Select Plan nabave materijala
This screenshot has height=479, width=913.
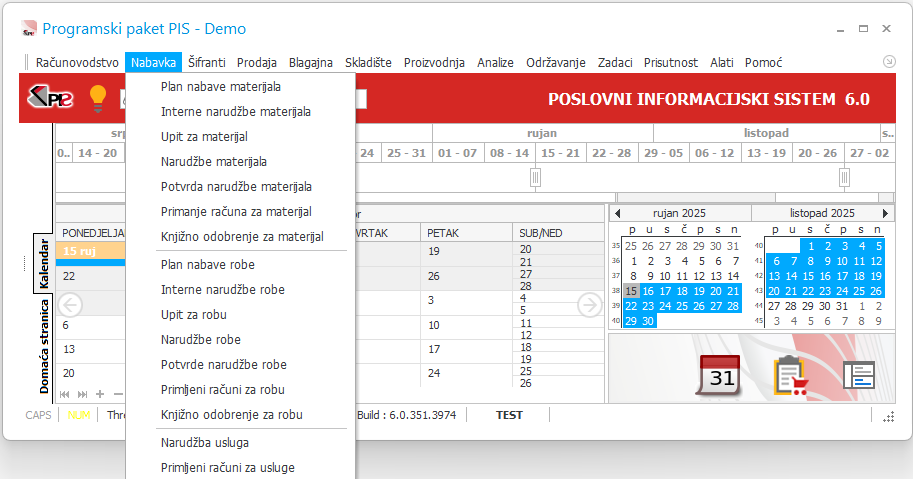[x=240, y=87]
